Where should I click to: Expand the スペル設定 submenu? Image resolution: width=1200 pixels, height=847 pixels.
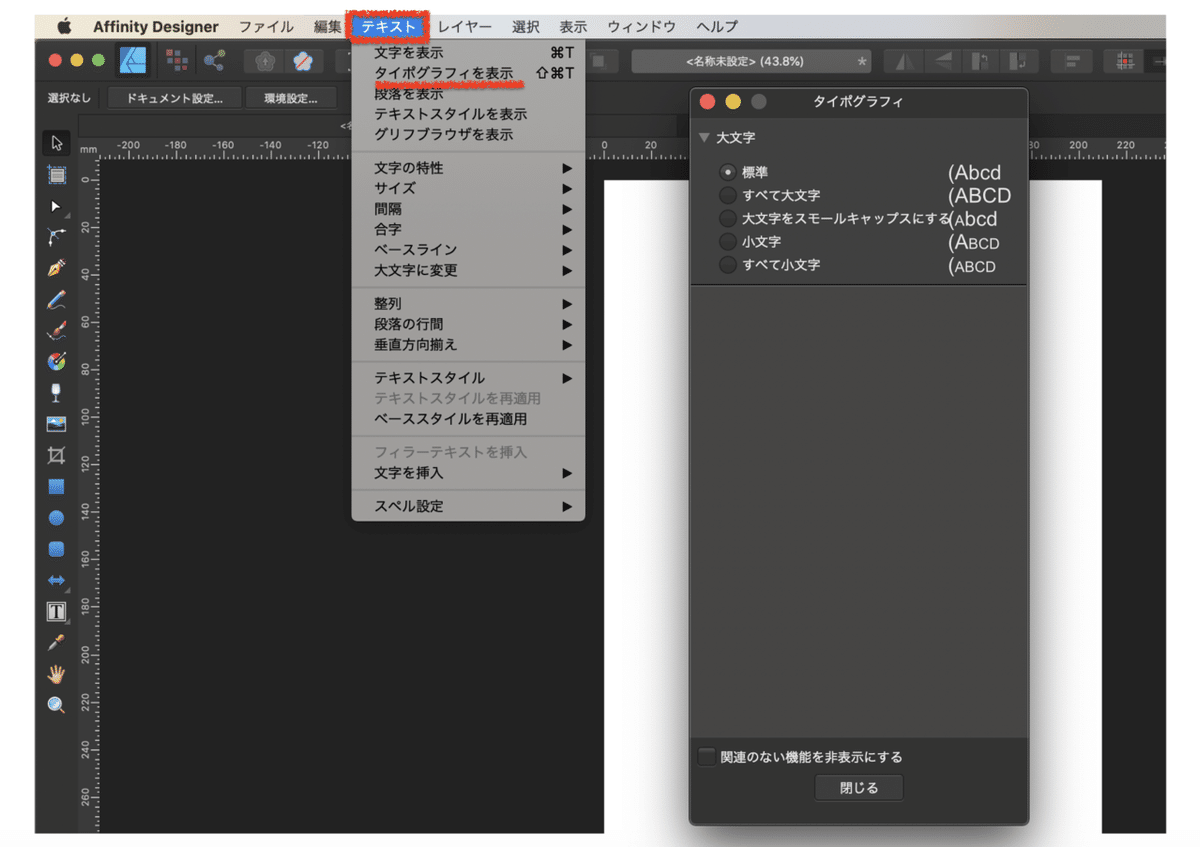(x=468, y=506)
